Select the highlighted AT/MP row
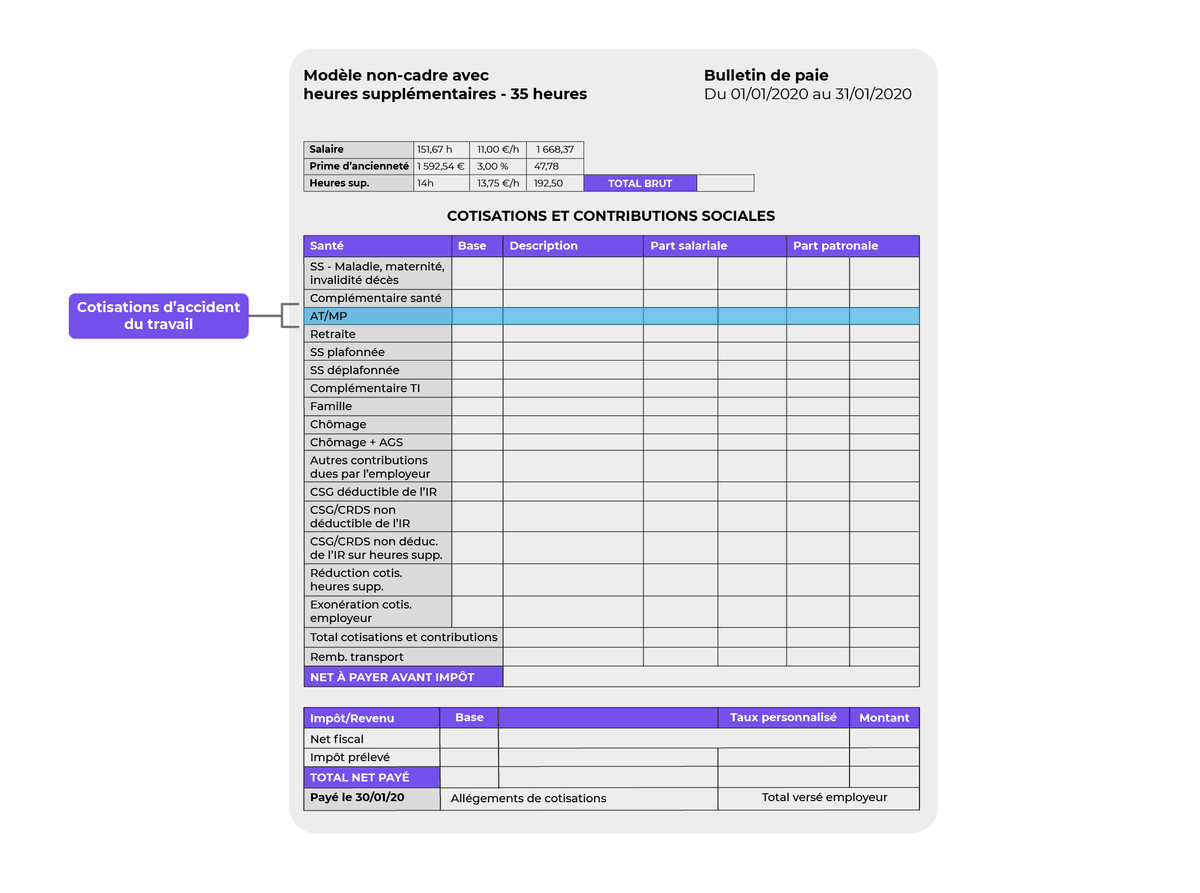The image size is (1200, 893). click(611, 316)
